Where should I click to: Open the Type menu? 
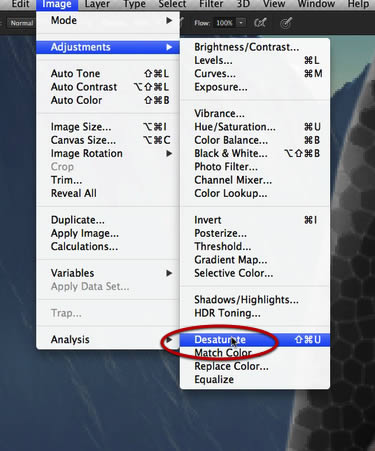[135, 5]
